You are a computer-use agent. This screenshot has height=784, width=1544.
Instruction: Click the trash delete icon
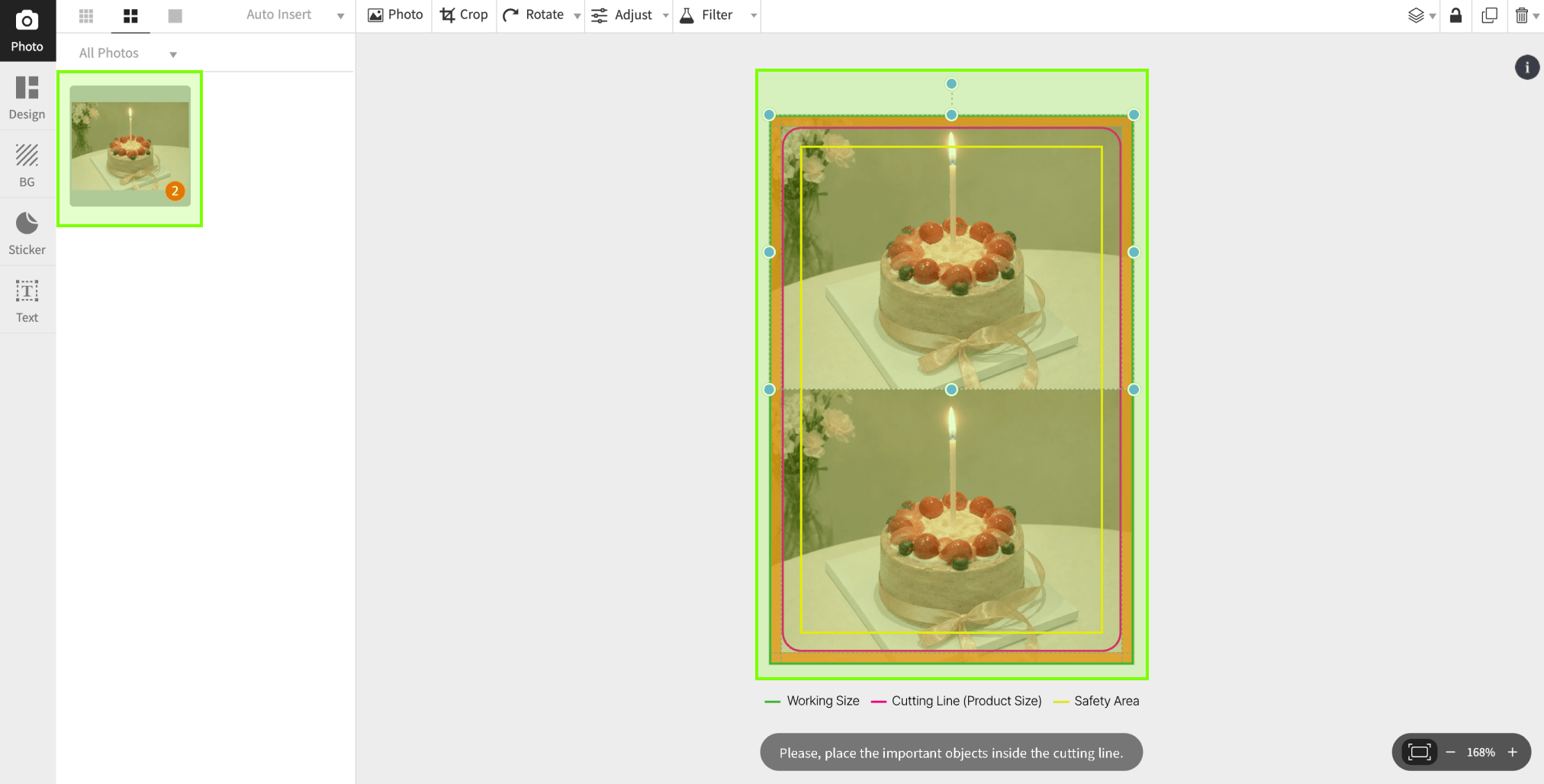point(1522,15)
